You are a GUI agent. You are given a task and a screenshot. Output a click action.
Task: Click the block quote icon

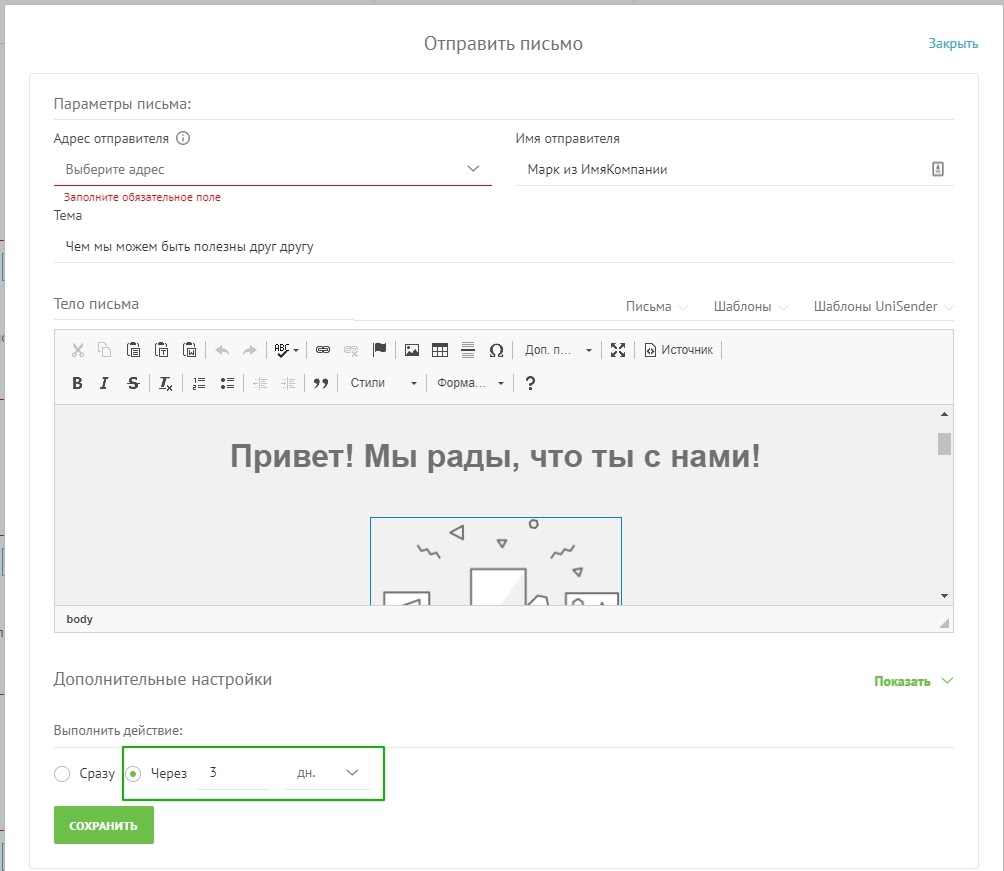tap(321, 383)
